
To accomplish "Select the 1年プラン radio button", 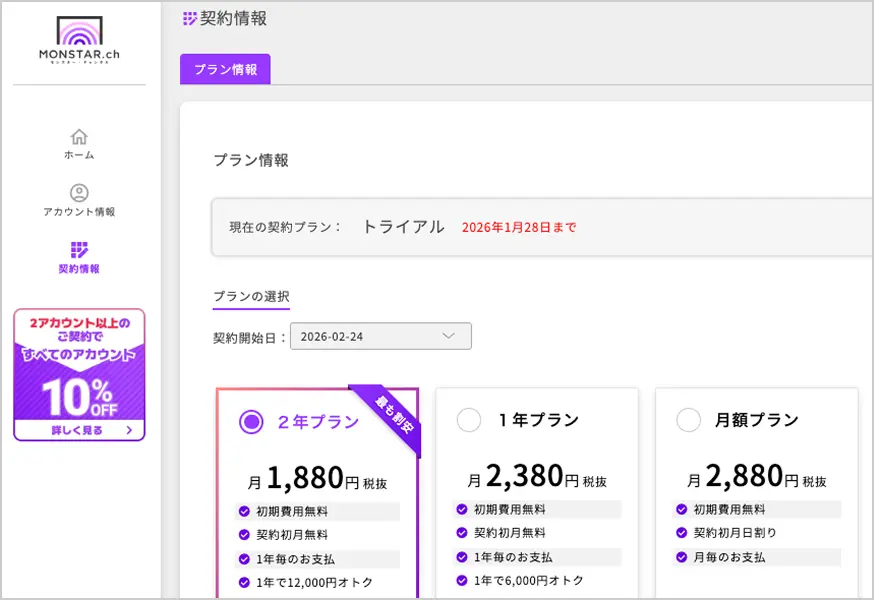I will (468, 421).
